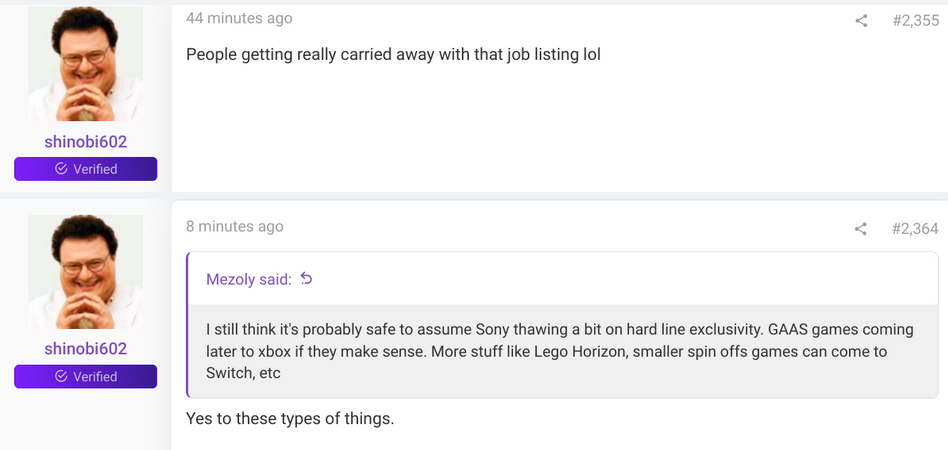Click the job listing post text

coord(394,54)
